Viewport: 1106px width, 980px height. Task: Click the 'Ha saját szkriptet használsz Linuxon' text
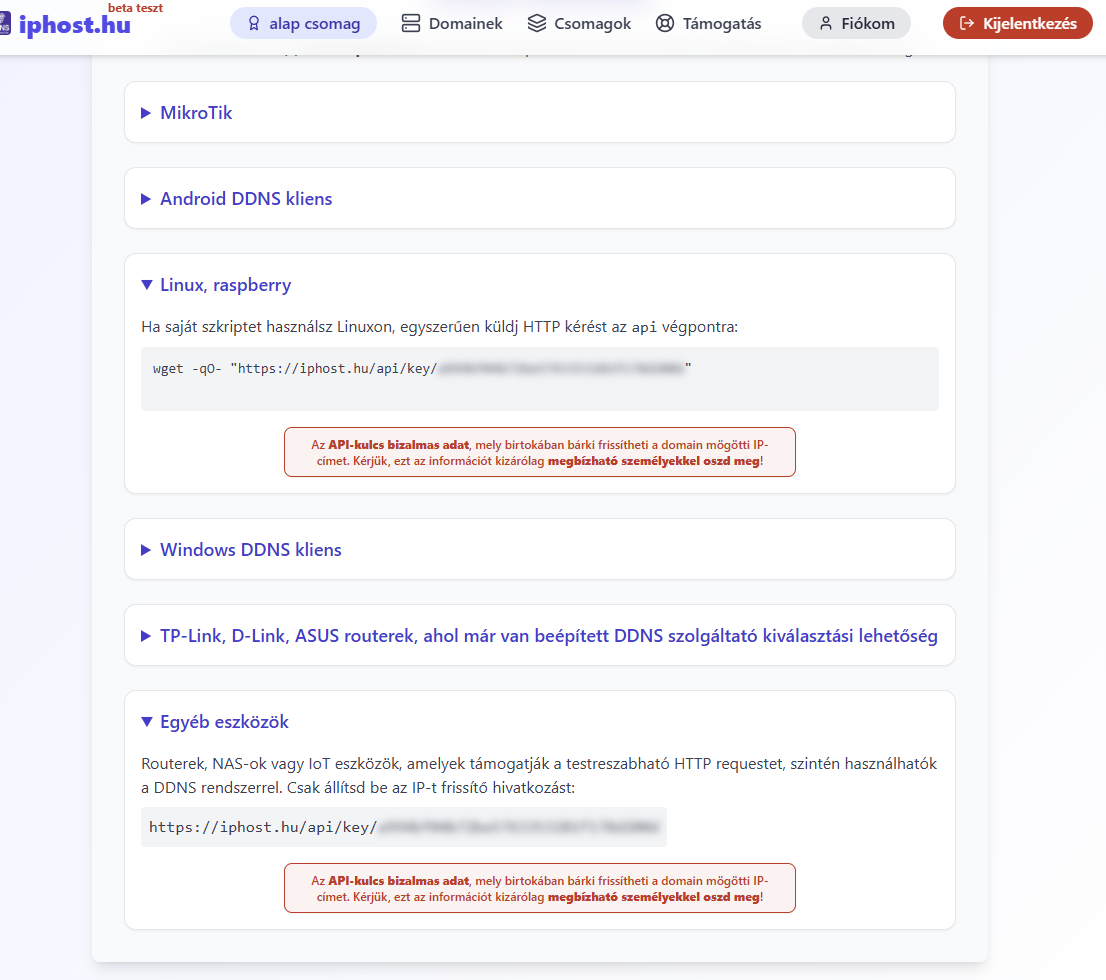coord(439,327)
